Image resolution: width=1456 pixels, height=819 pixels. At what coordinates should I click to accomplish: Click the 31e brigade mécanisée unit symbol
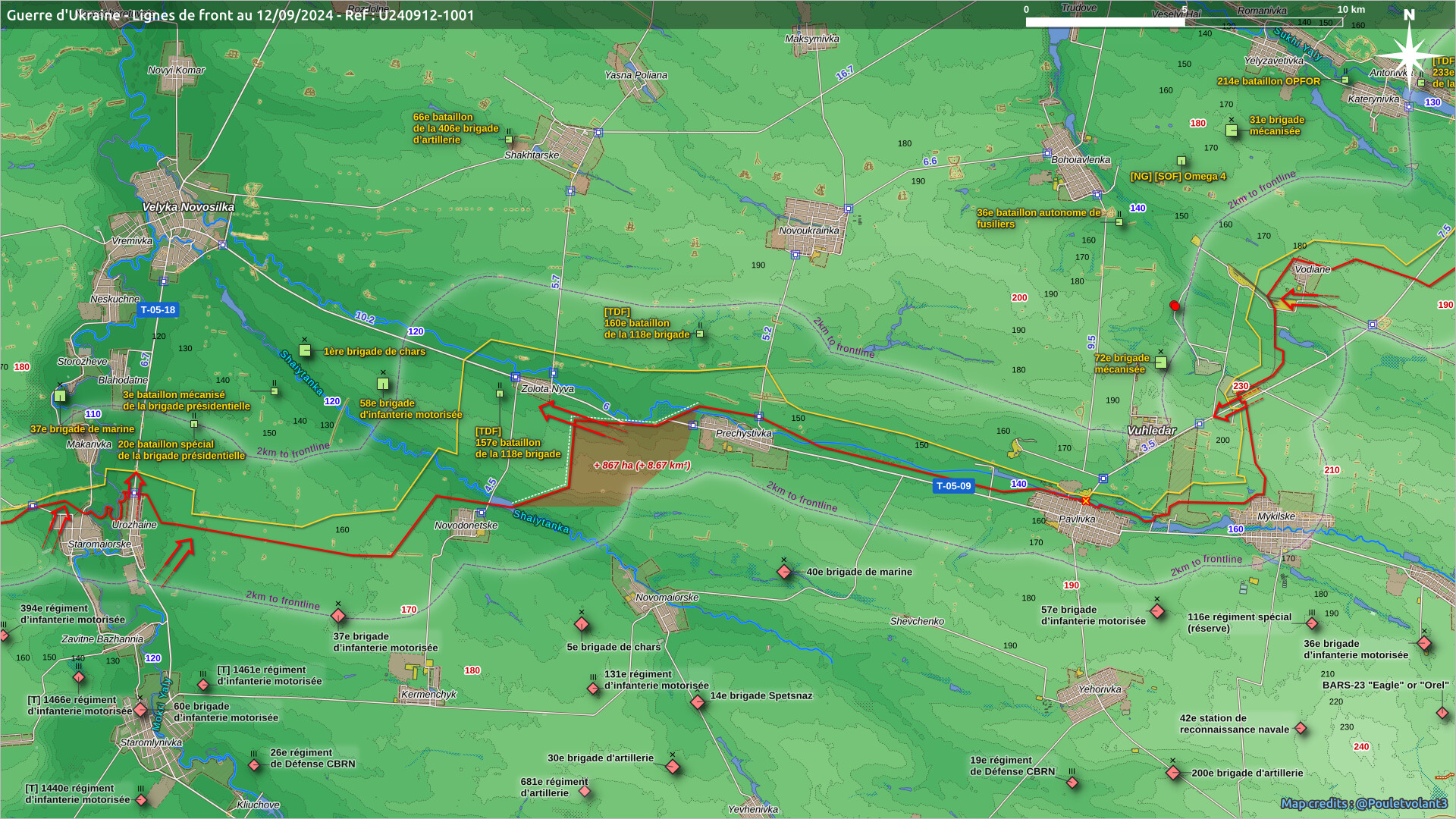[x=1232, y=130]
